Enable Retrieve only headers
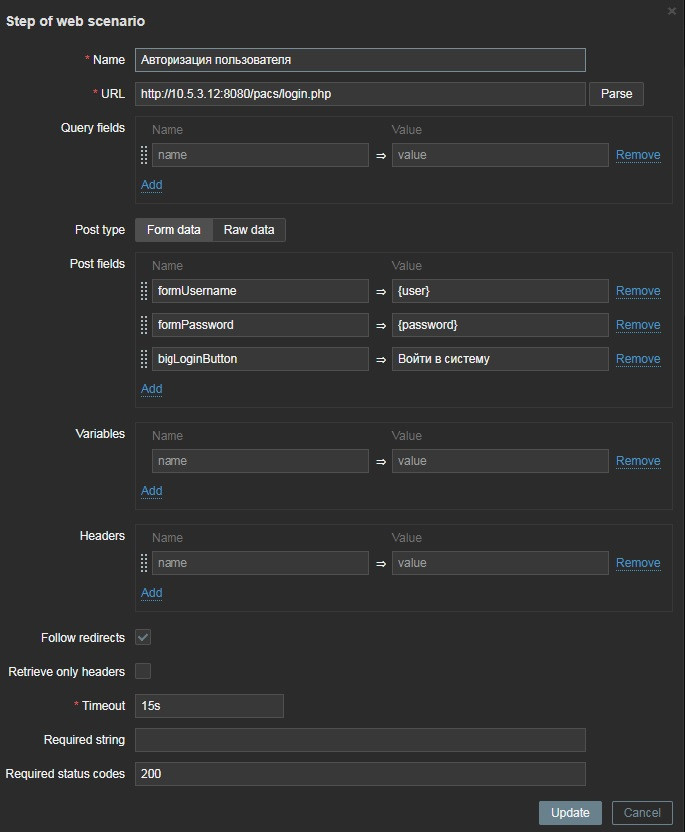 click(x=142, y=671)
